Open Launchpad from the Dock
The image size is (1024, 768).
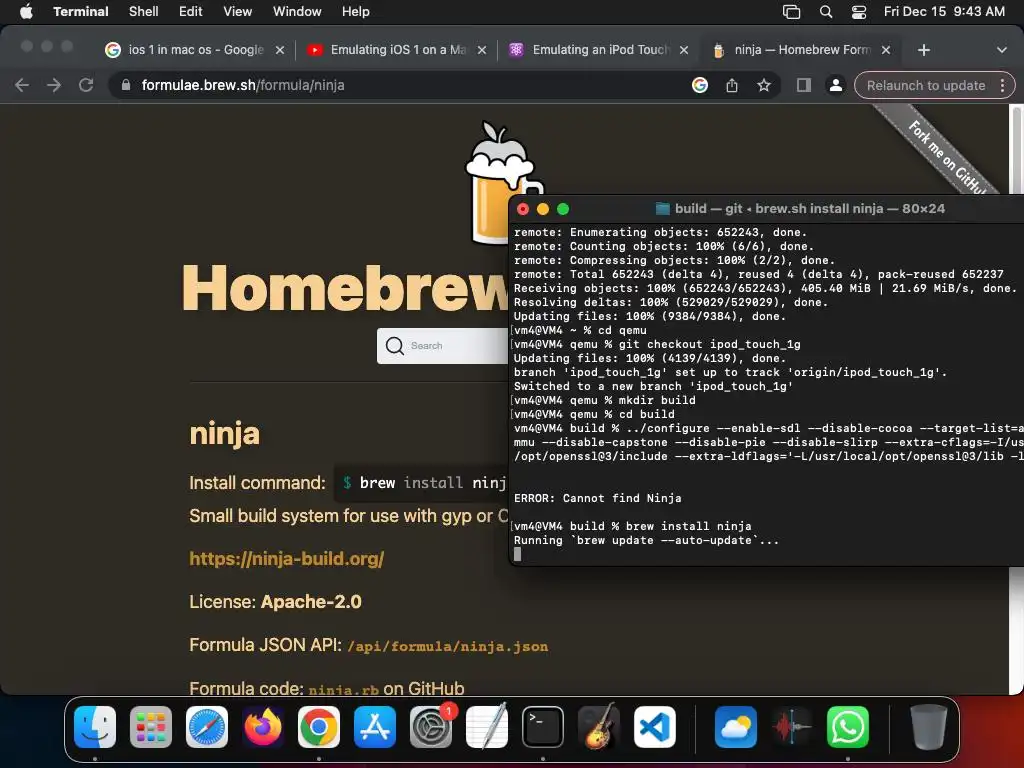pyautogui.click(x=151, y=727)
